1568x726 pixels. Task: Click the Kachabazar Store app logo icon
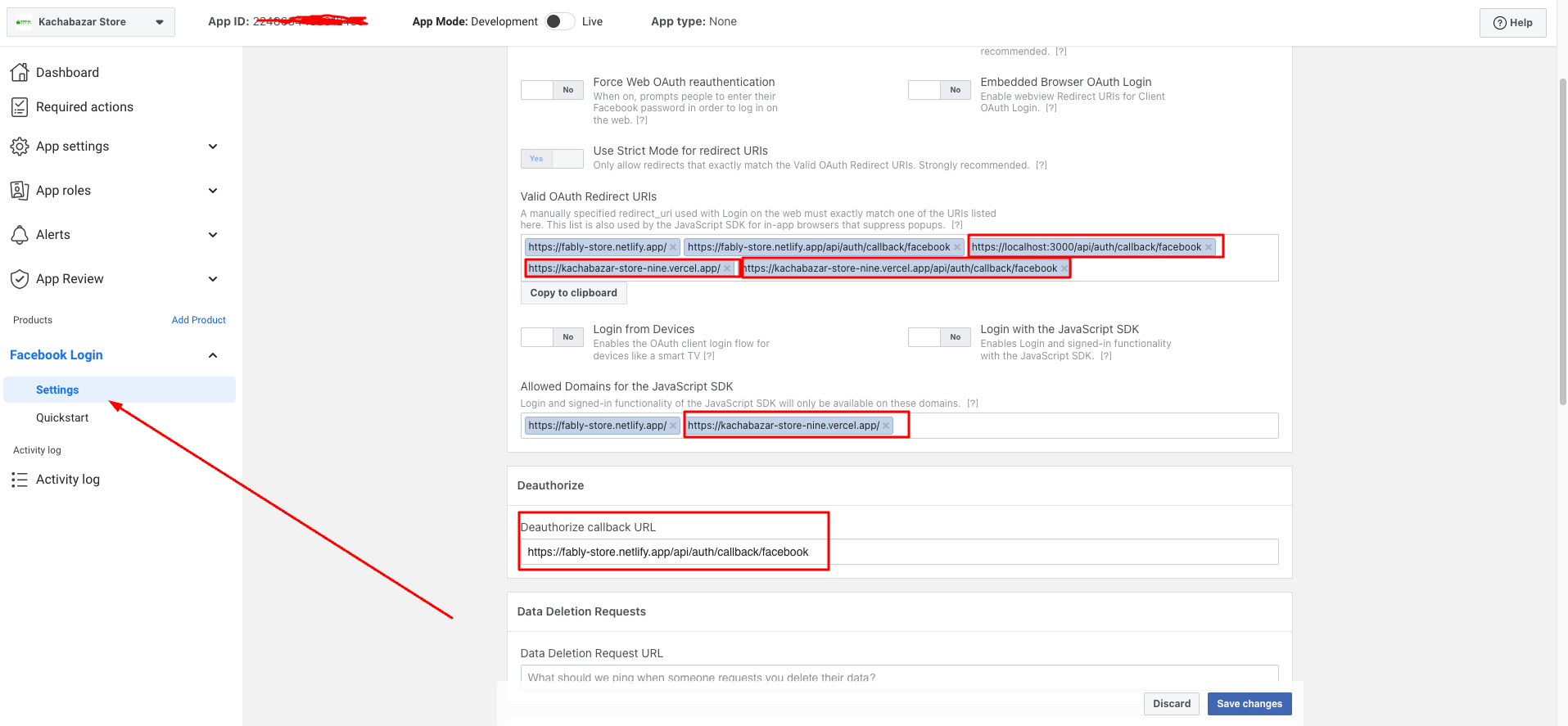coord(24,22)
